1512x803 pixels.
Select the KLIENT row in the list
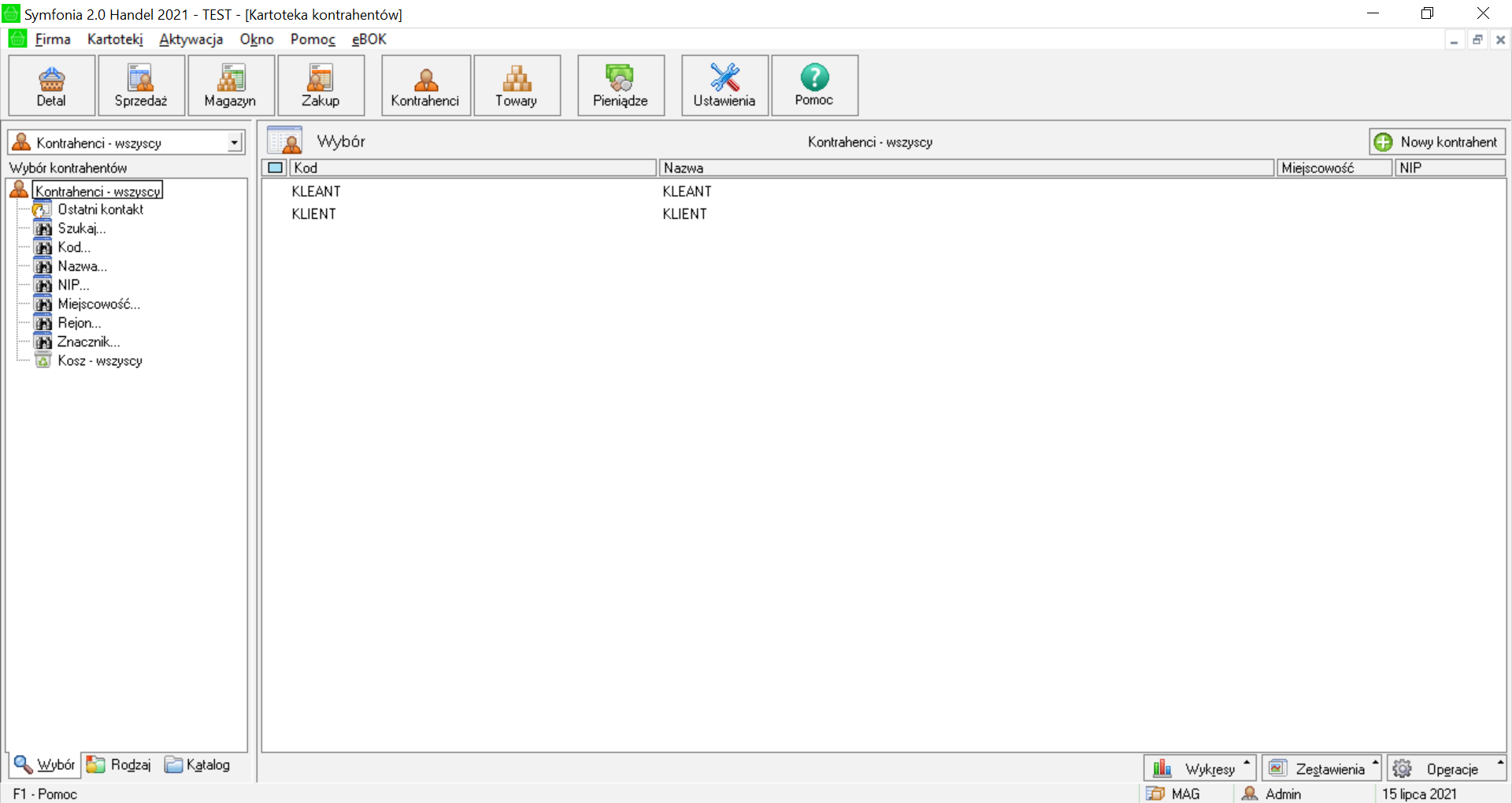(313, 214)
